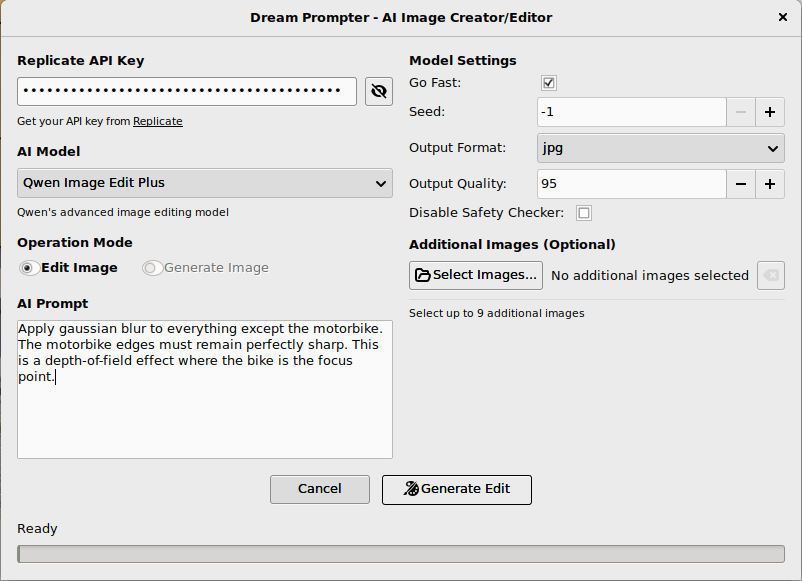Click the palette icon on Generate Edit
The image size is (802, 581).
tap(411, 489)
